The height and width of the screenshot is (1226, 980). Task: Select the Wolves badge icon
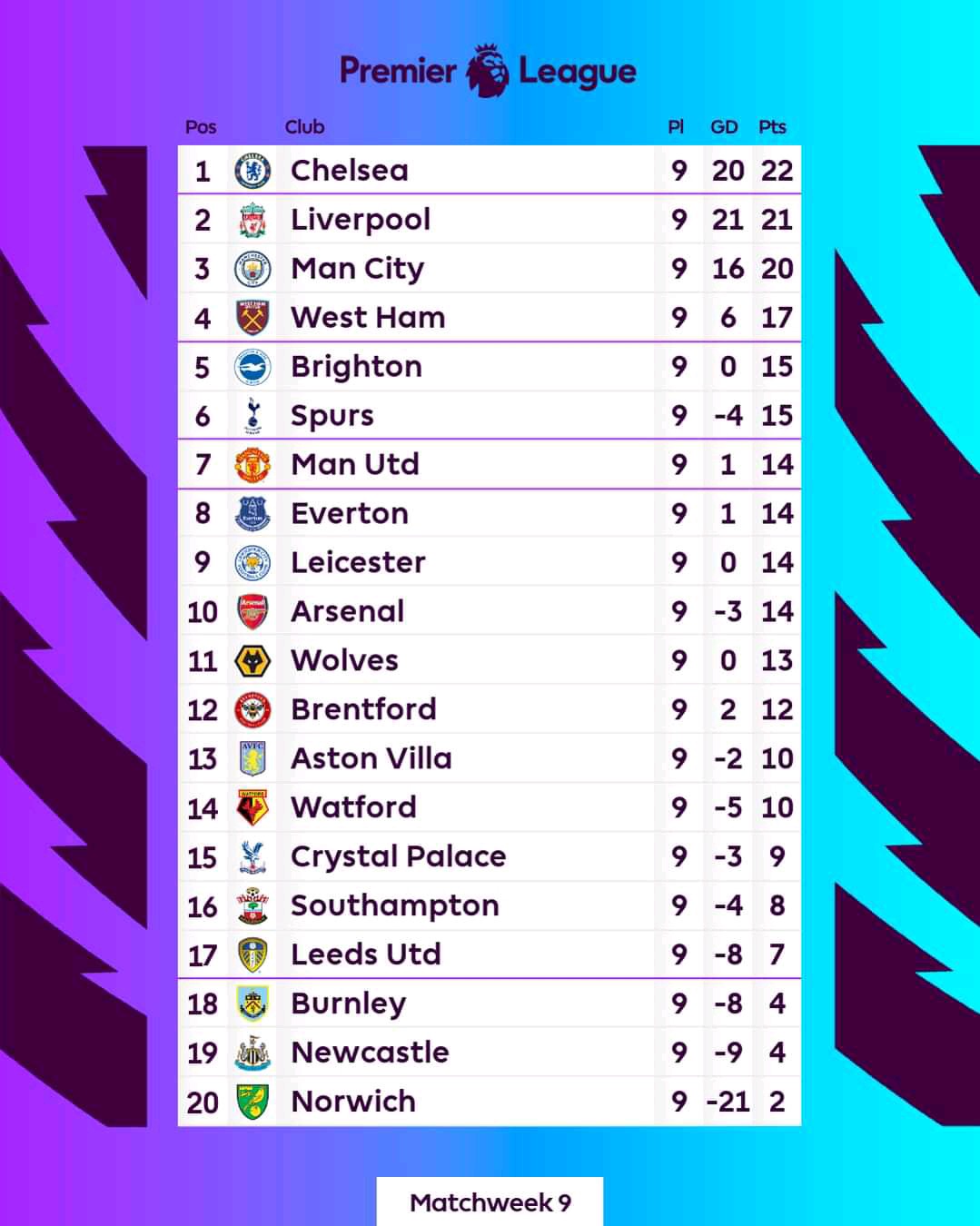pyautogui.click(x=252, y=661)
